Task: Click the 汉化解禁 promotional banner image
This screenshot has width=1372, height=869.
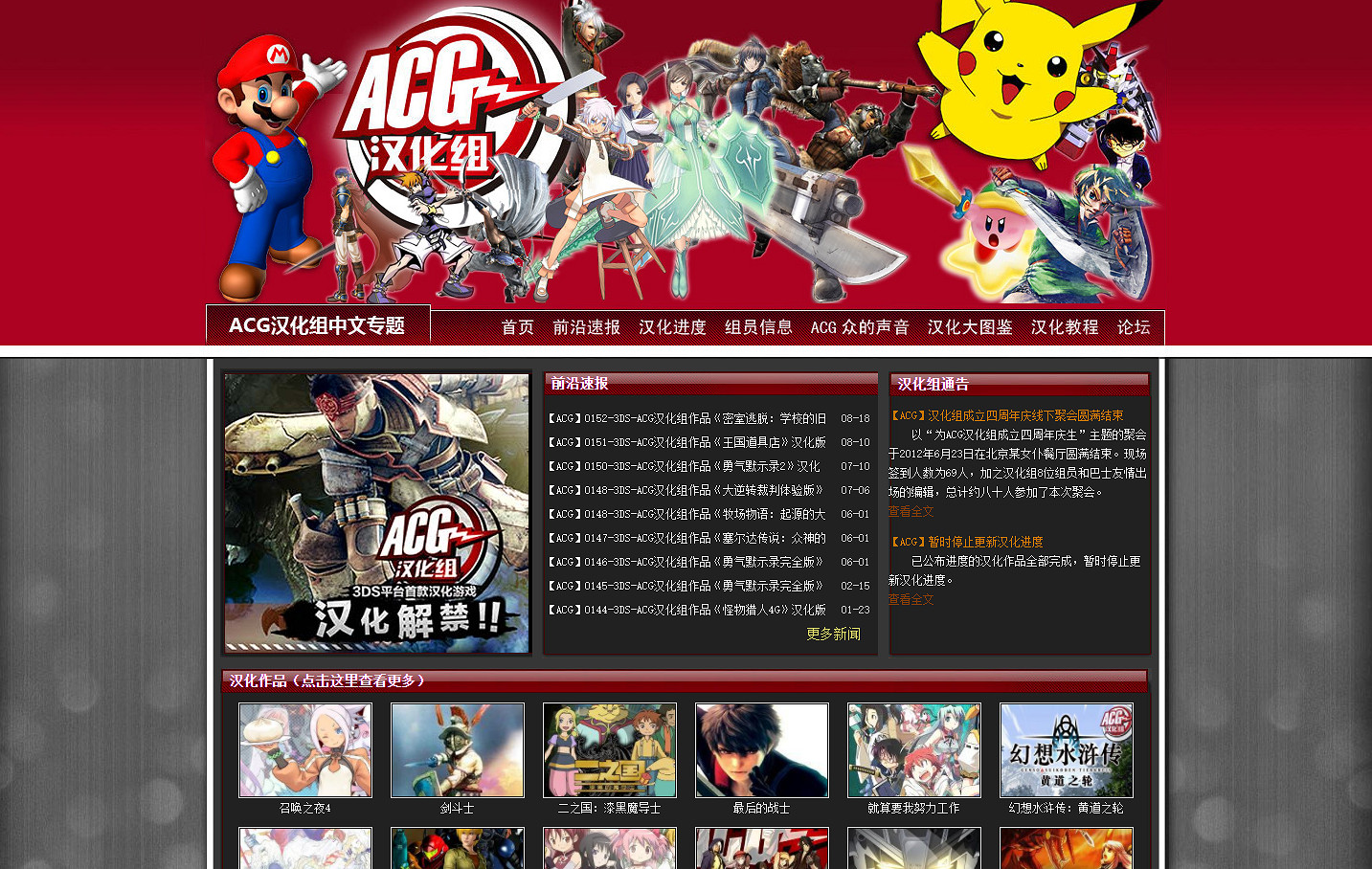Action: pos(377,513)
